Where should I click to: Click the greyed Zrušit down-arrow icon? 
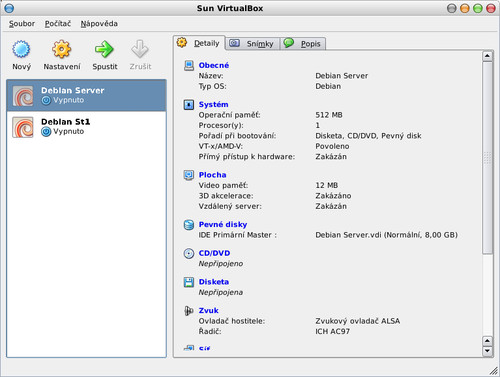point(140,49)
